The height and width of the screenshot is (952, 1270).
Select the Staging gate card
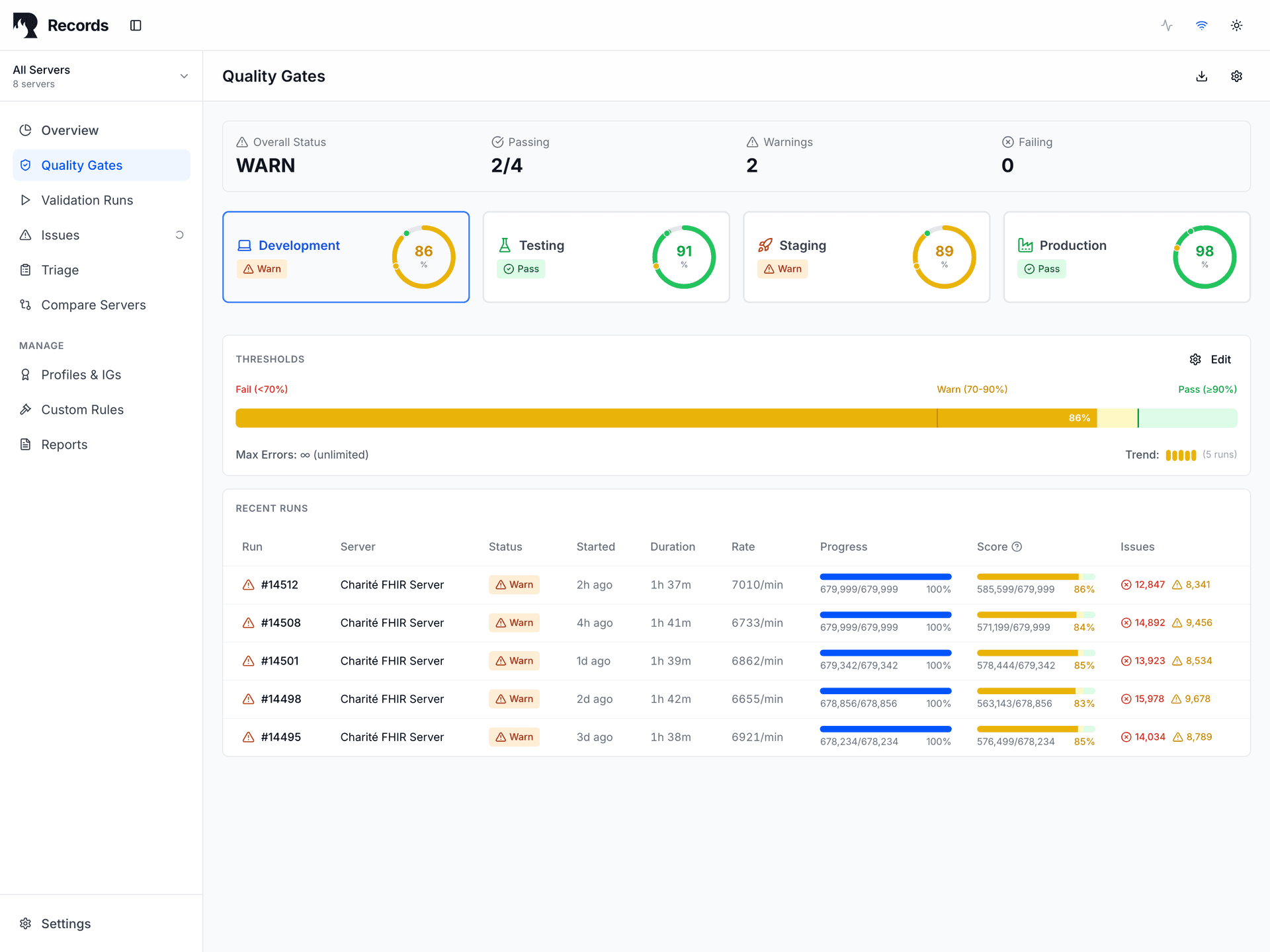pyautogui.click(x=866, y=257)
